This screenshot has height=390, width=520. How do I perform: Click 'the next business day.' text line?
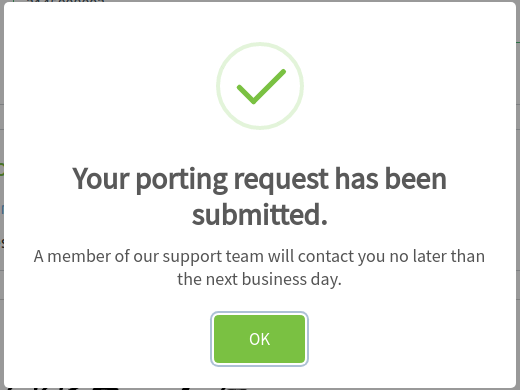click(259, 279)
